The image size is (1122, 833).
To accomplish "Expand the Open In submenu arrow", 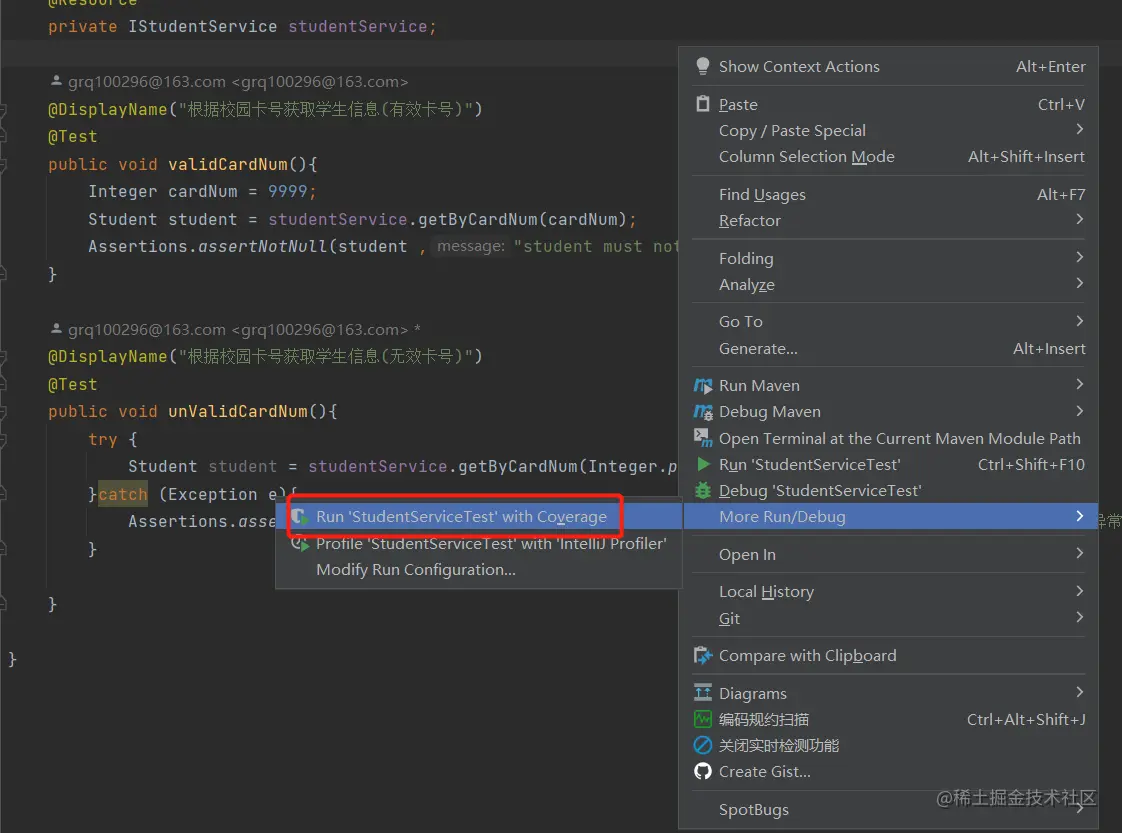I will click(1079, 553).
